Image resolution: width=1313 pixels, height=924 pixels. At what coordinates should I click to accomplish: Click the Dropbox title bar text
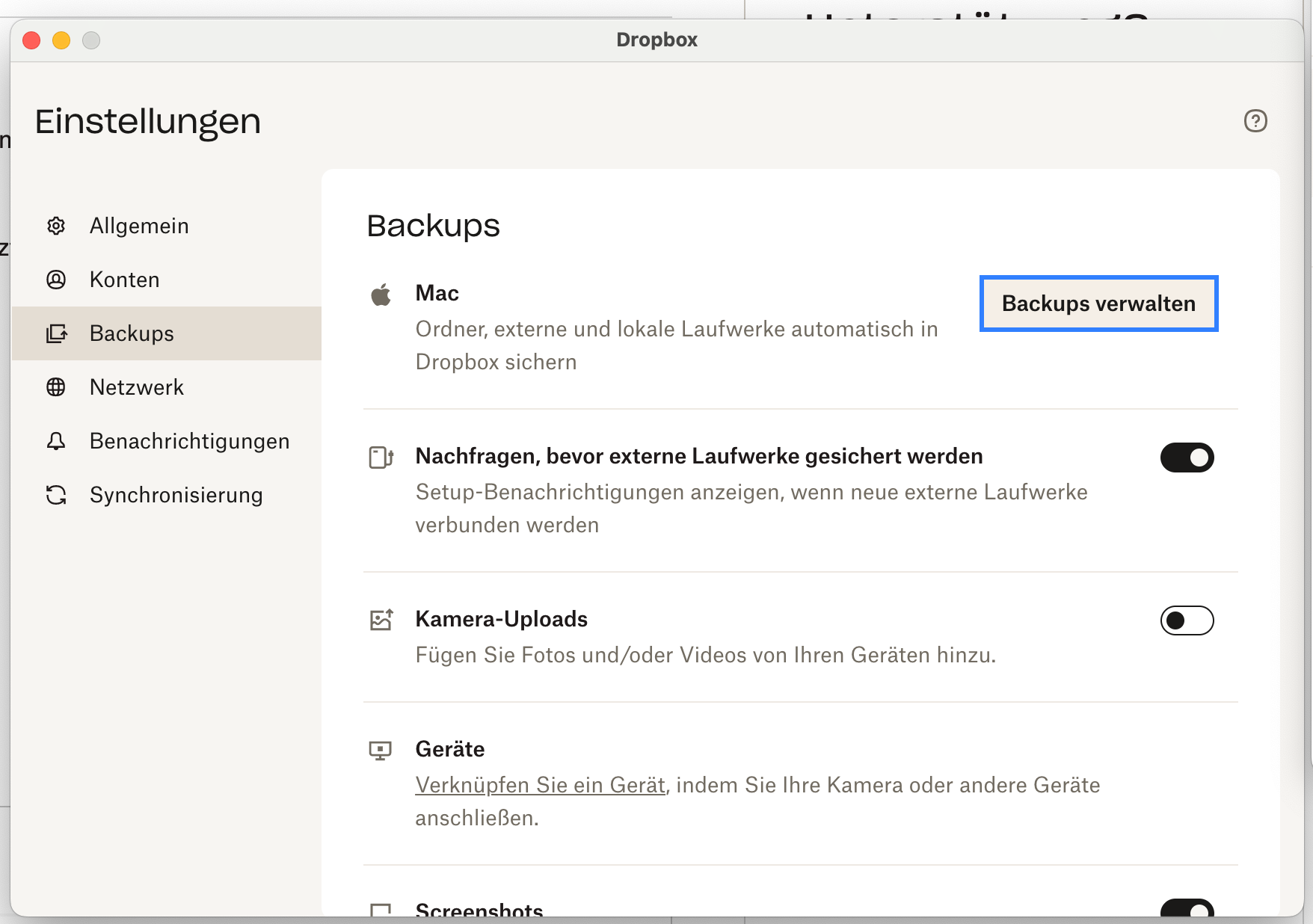click(657, 40)
